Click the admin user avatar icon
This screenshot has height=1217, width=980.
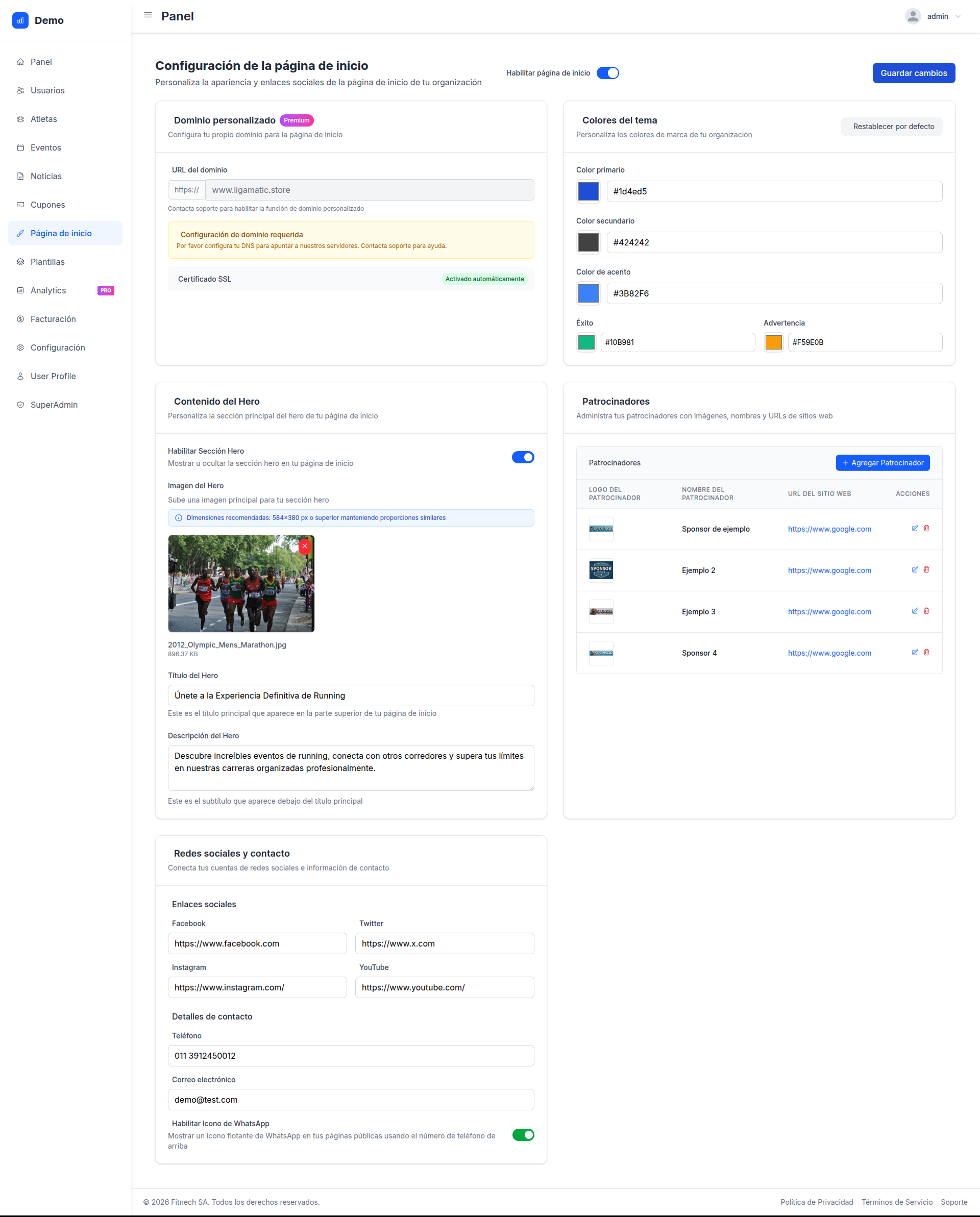[x=912, y=16]
